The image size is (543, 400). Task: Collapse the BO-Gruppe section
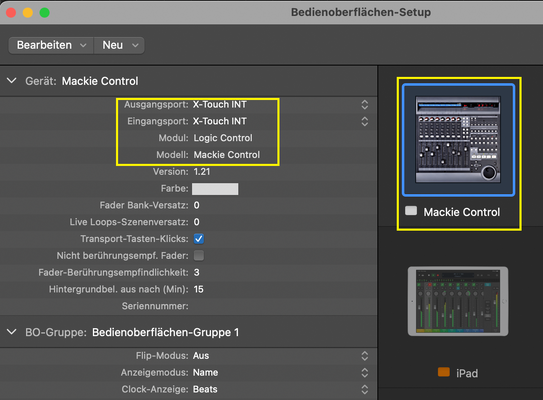coord(12,332)
